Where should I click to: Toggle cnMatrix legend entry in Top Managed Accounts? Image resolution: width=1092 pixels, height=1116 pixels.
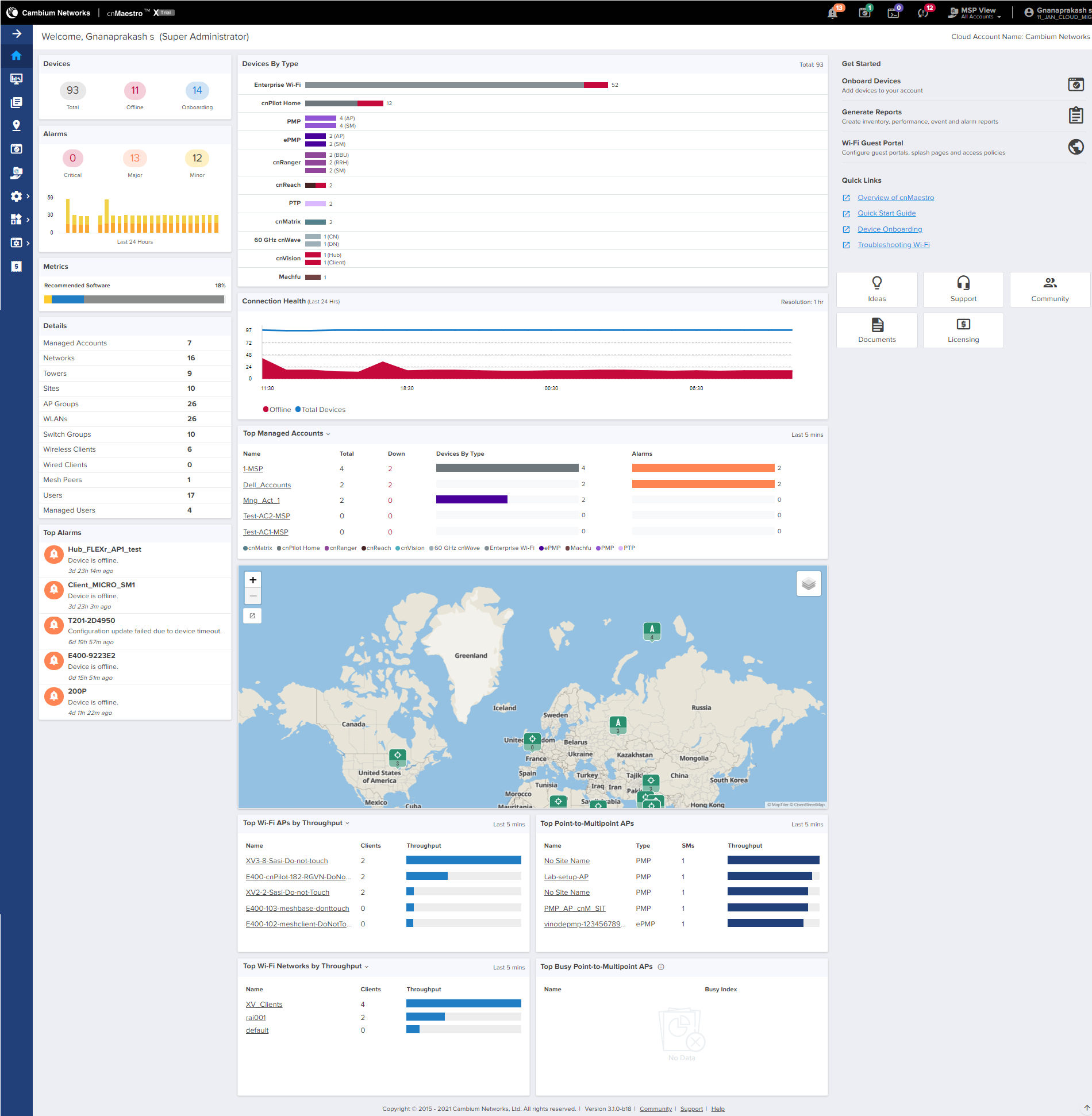[x=257, y=548]
